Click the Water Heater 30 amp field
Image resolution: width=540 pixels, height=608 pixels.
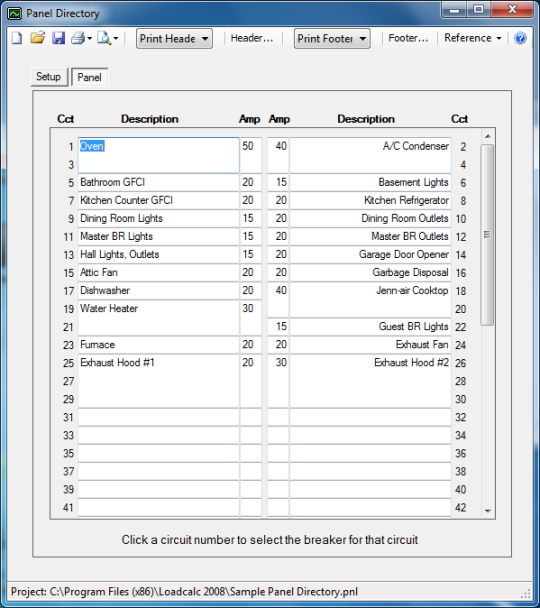[x=250, y=318]
